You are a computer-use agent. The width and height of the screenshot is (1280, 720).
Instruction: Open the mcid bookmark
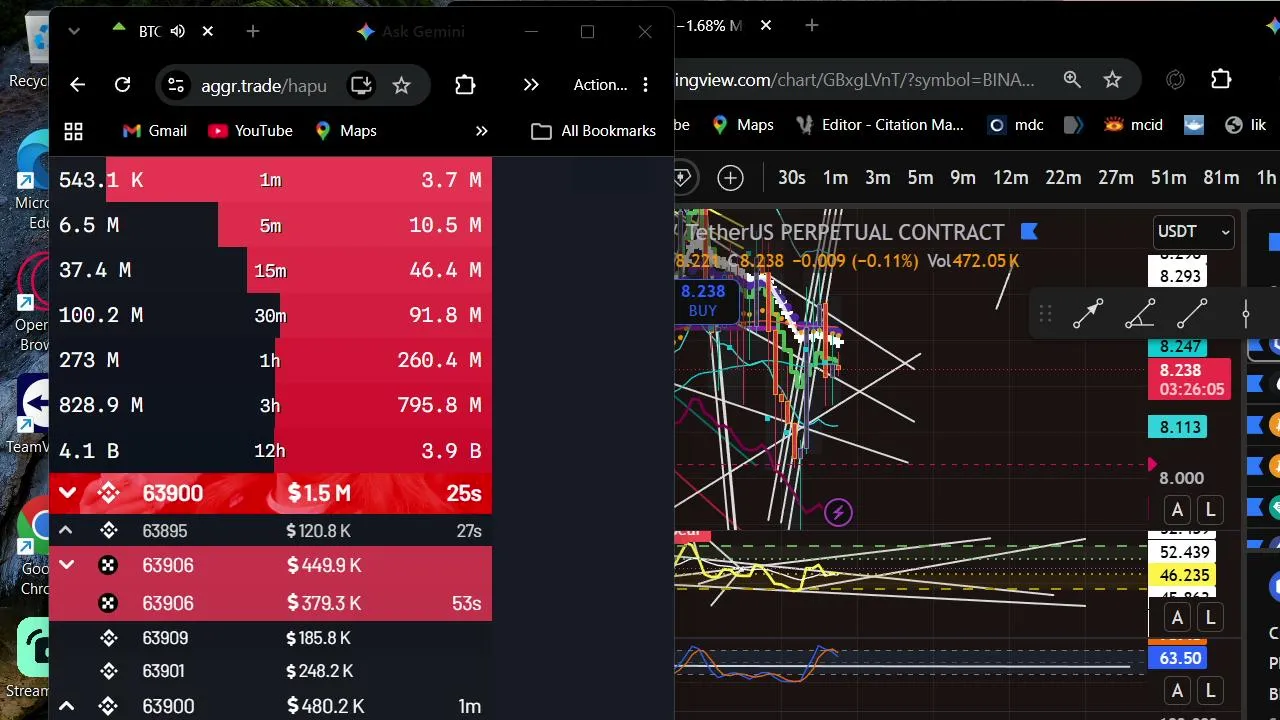[1133, 125]
